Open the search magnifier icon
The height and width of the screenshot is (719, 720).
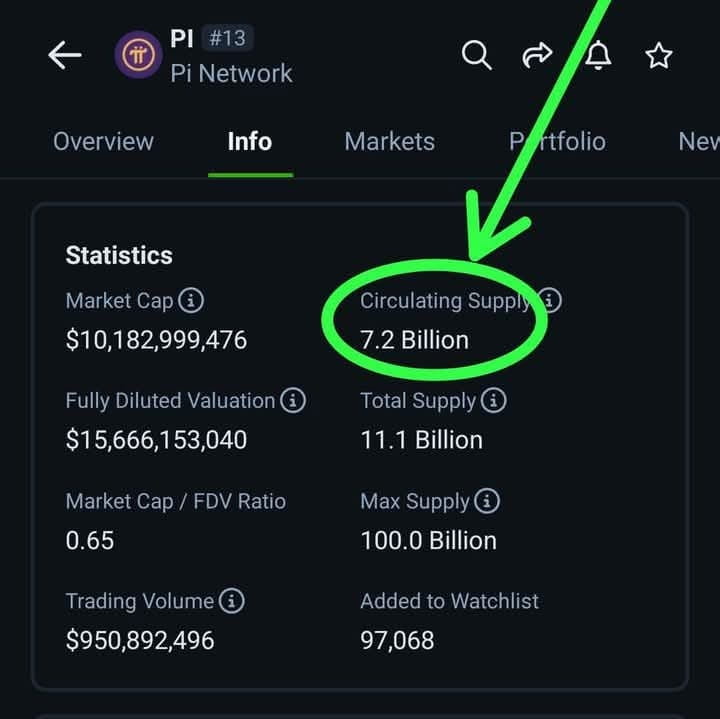point(477,55)
